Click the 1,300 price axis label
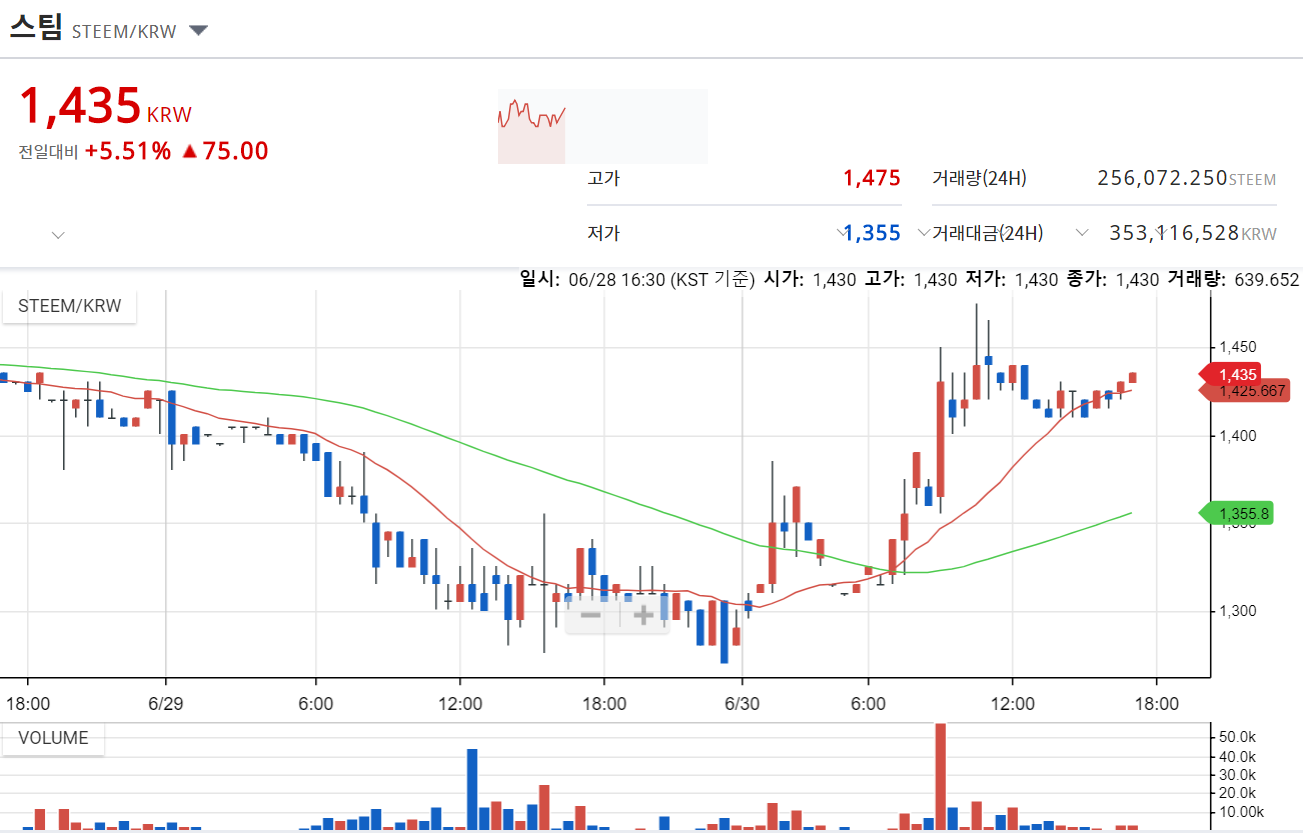This screenshot has width=1303, height=833. [x=1238, y=611]
